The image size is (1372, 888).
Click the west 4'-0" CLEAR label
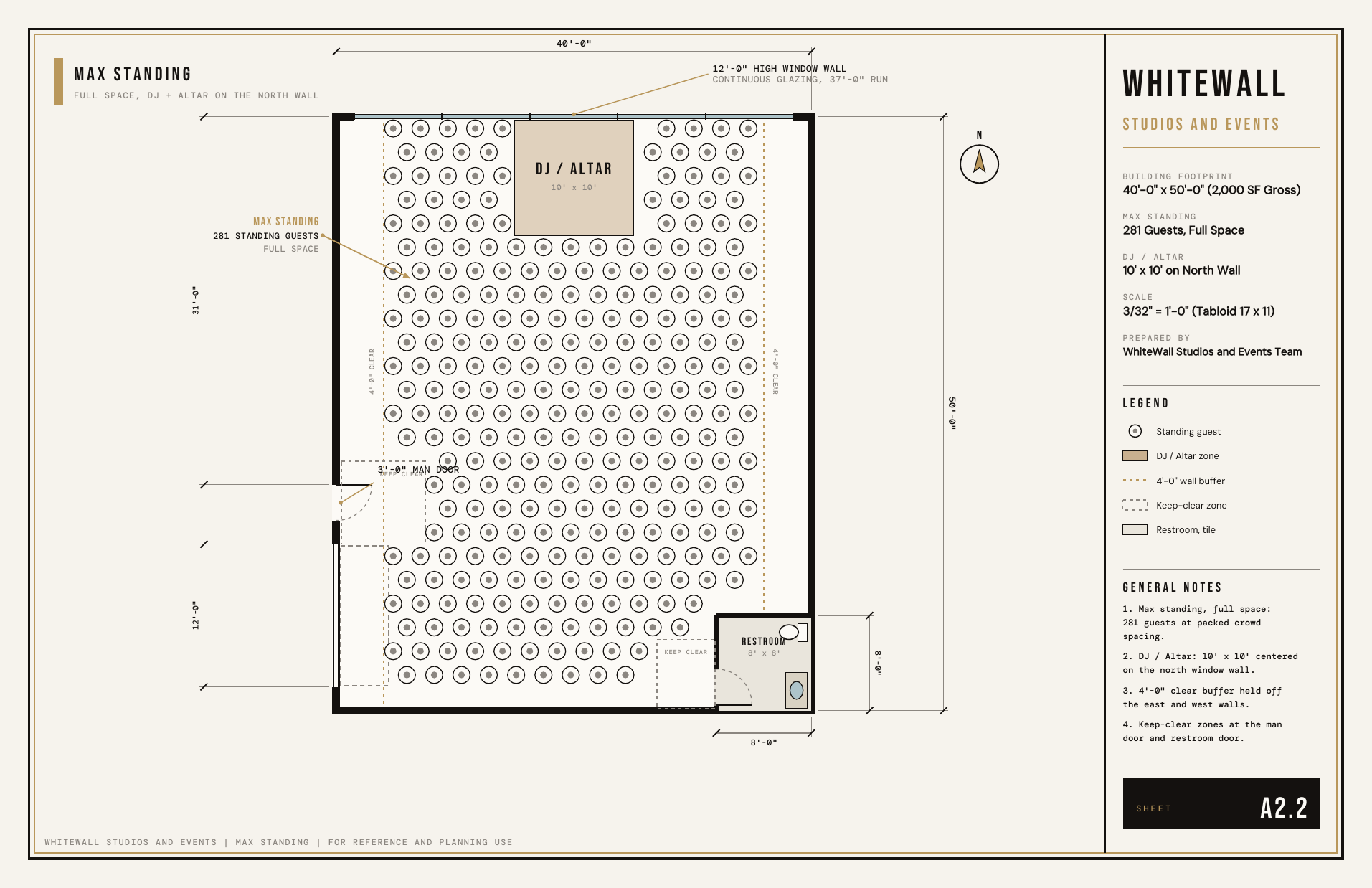372,372
